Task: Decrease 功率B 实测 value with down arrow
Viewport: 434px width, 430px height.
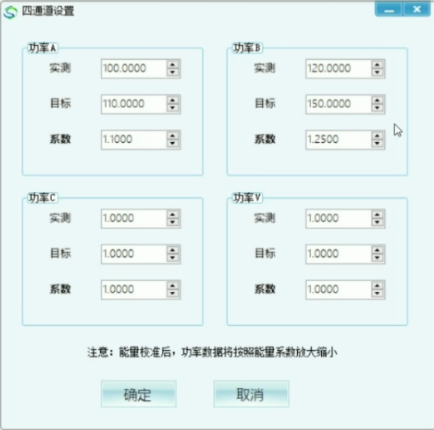Action: coord(377,73)
